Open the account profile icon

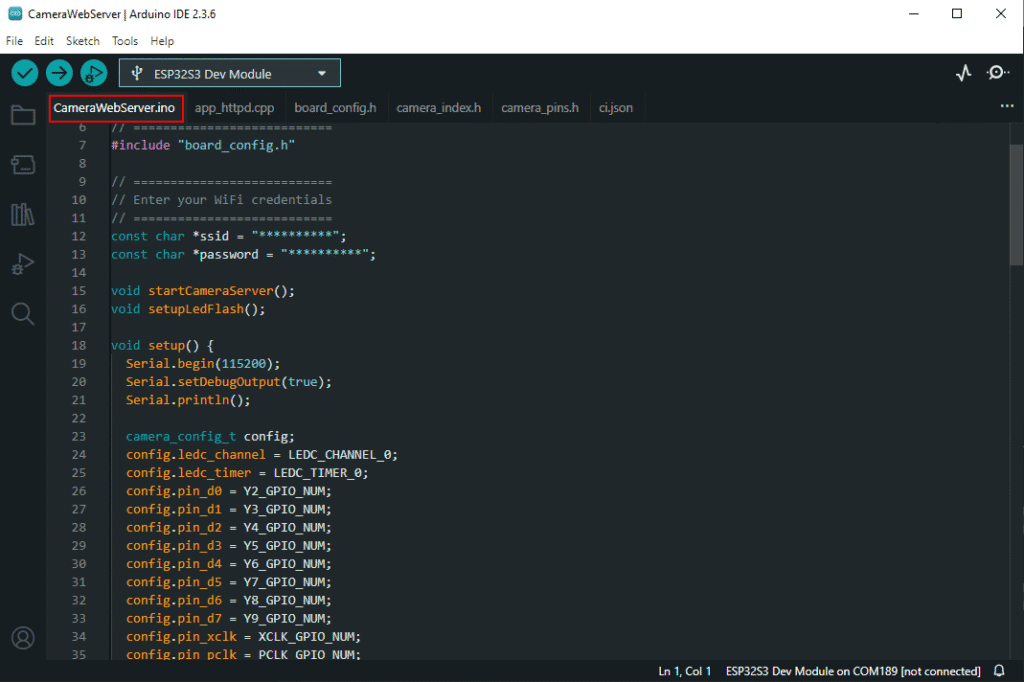click(x=23, y=638)
